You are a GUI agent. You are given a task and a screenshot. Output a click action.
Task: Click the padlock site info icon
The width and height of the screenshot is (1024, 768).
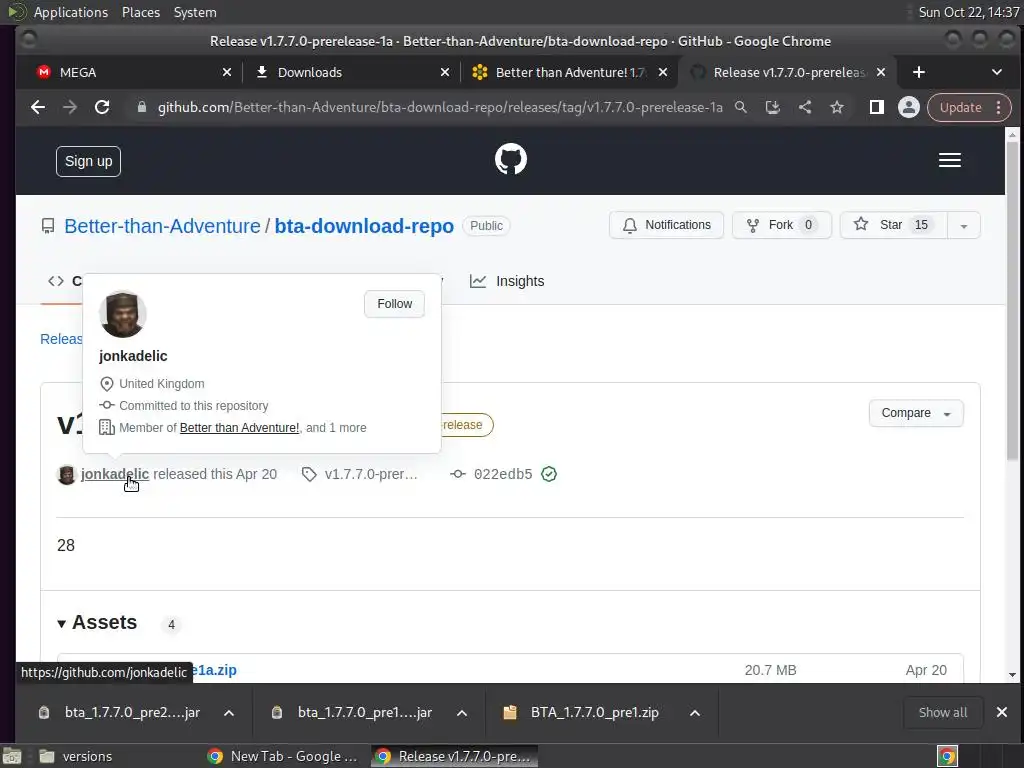click(142, 107)
